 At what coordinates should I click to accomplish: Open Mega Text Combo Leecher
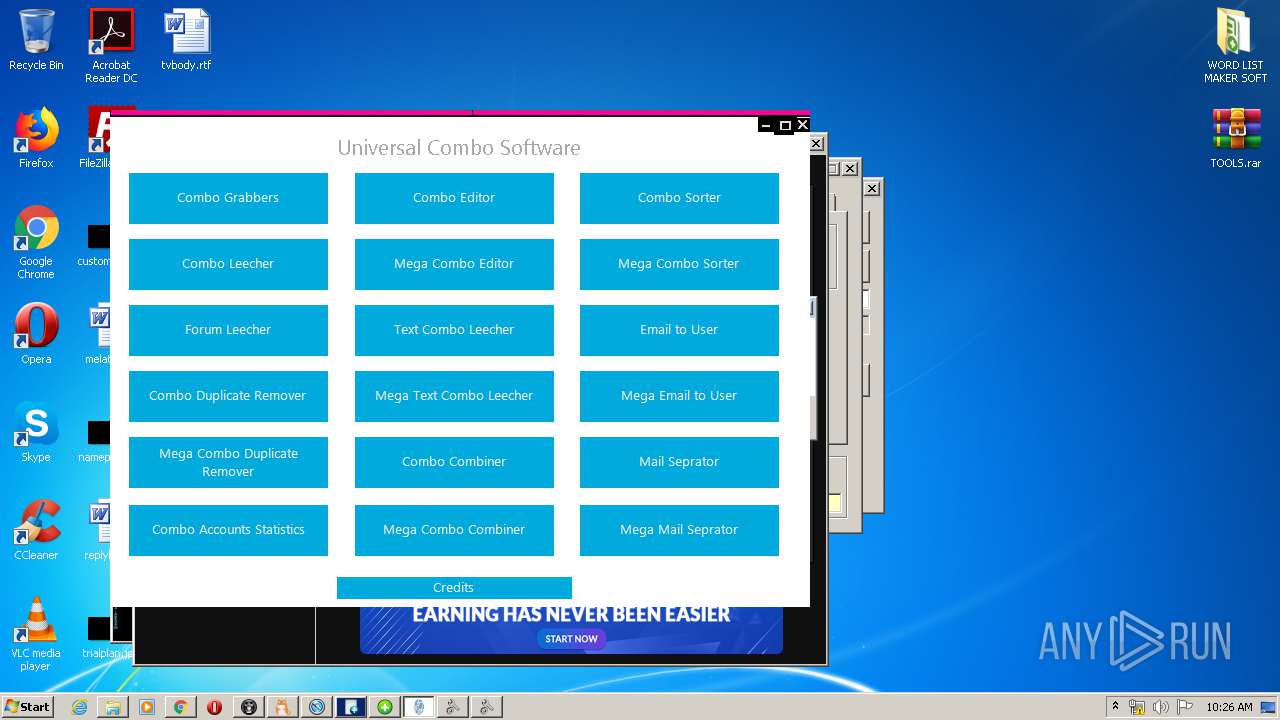(454, 396)
